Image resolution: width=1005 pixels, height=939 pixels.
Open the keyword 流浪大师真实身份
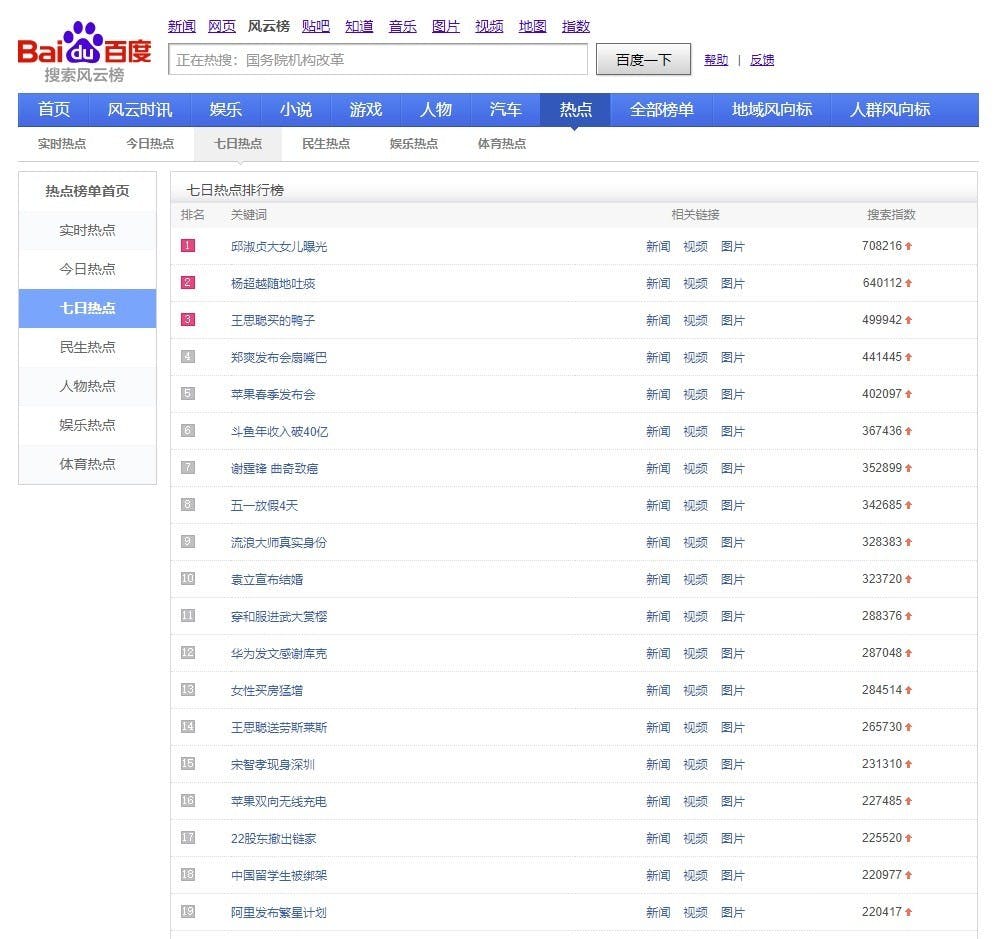click(x=279, y=543)
